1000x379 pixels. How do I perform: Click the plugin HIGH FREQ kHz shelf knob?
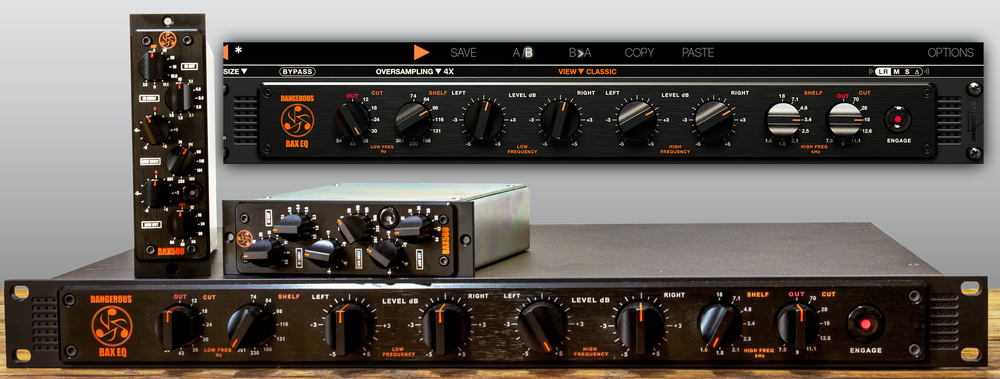coord(783,119)
